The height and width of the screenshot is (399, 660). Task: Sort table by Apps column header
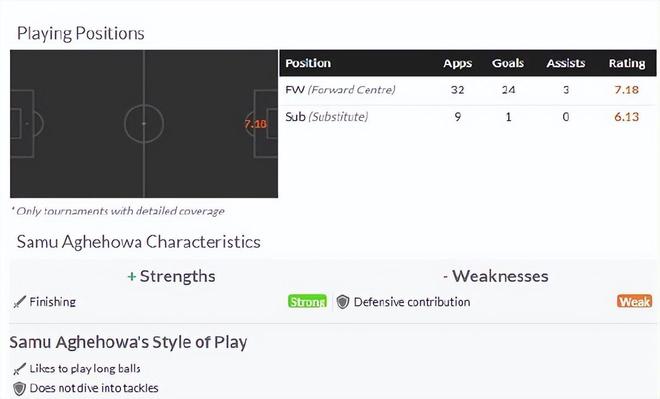pyautogui.click(x=458, y=63)
